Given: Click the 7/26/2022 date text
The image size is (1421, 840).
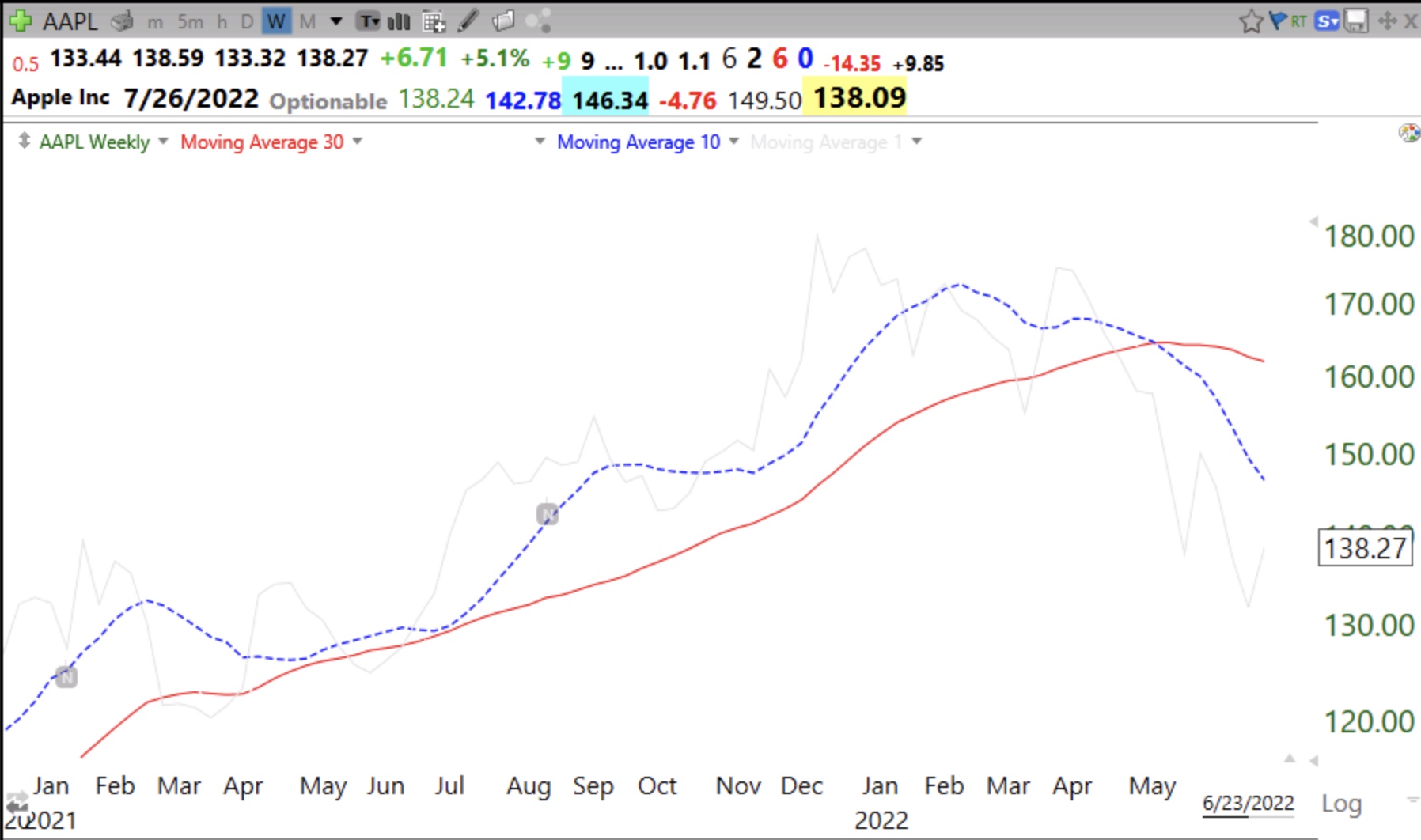Looking at the screenshot, I should pos(191,99).
